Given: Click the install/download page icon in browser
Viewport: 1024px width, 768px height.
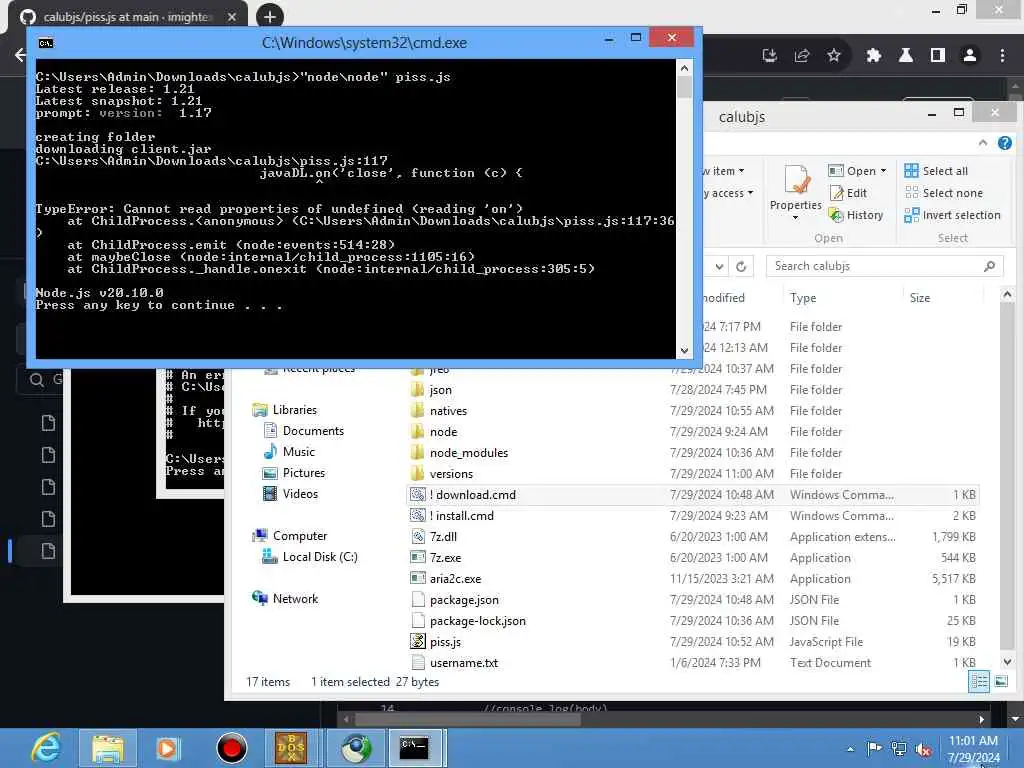Looking at the screenshot, I should pos(769,56).
